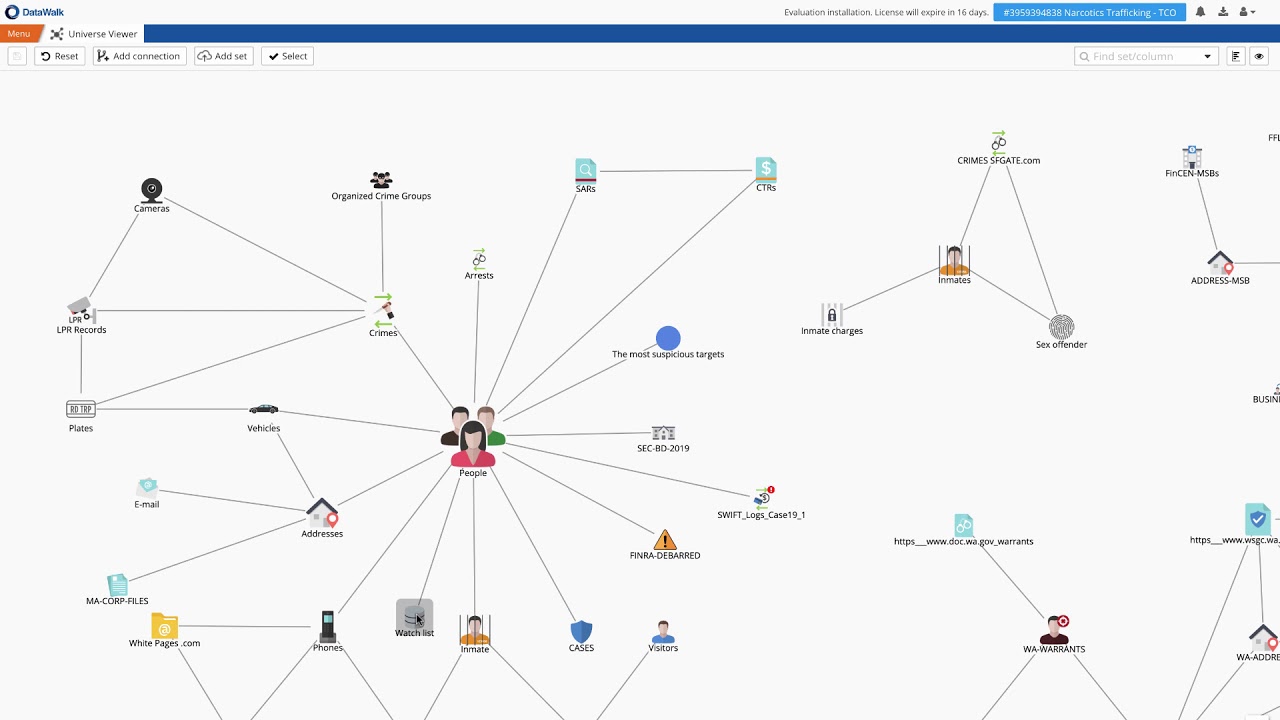This screenshot has height=720, width=1280.
Task: Select the MA-CORP-FILES document node
Action: [x=117, y=584]
